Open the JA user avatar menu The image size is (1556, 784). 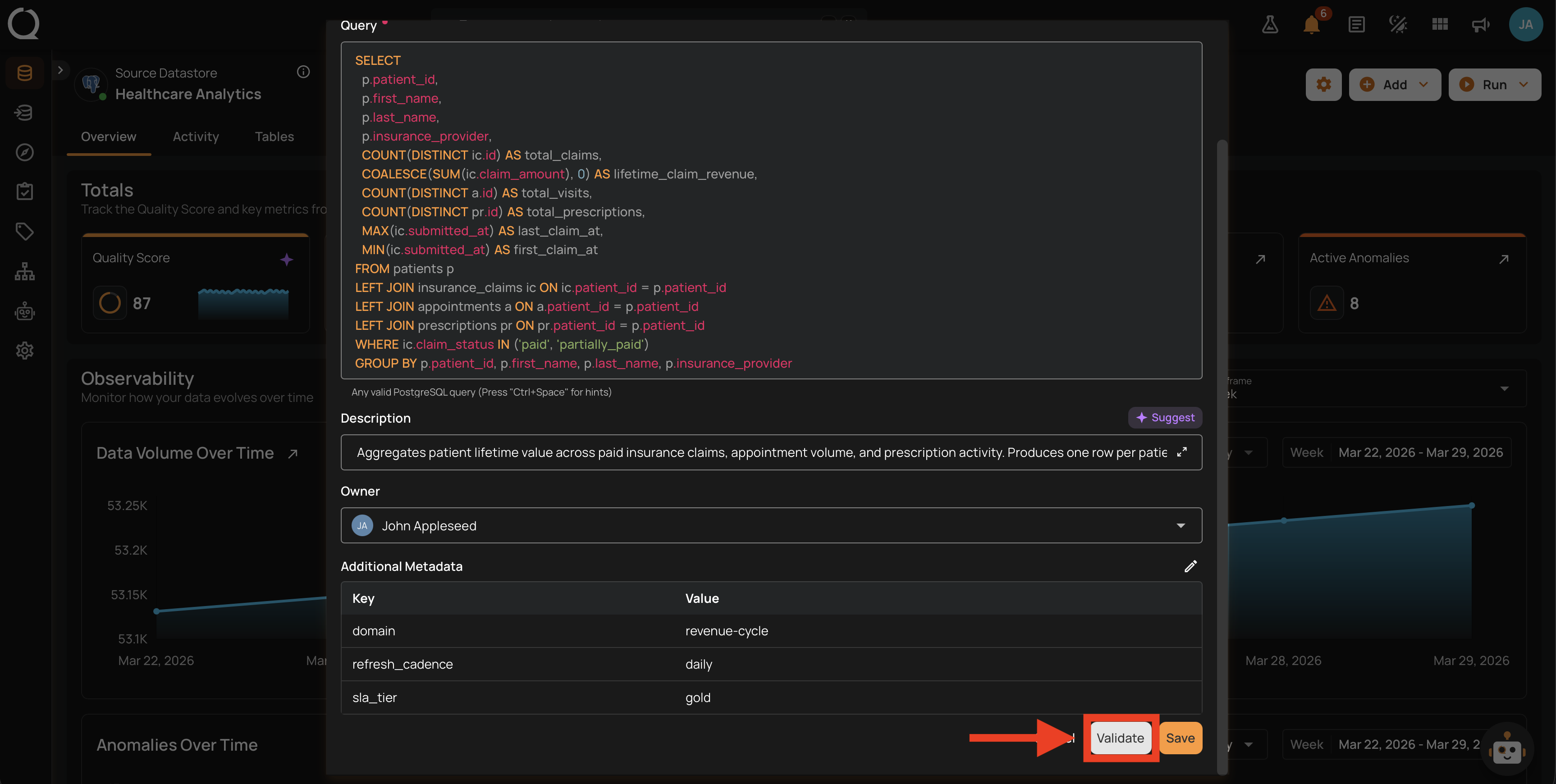point(1525,24)
